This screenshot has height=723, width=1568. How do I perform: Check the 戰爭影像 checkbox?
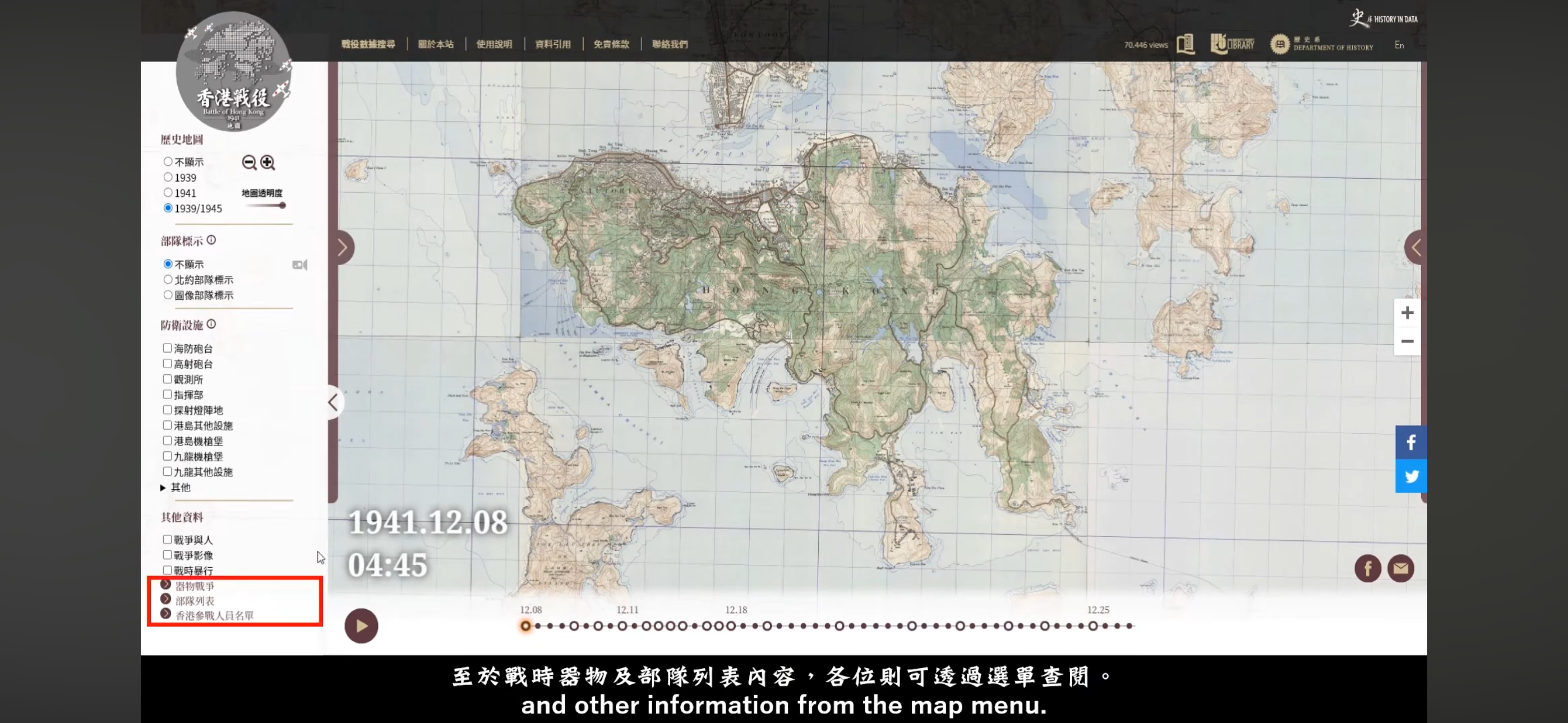click(167, 555)
